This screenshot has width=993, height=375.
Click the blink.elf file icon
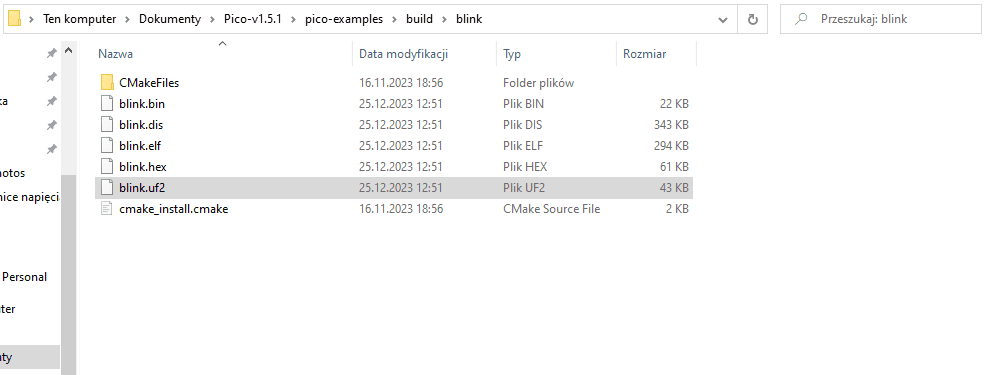[x=107, y=145]
